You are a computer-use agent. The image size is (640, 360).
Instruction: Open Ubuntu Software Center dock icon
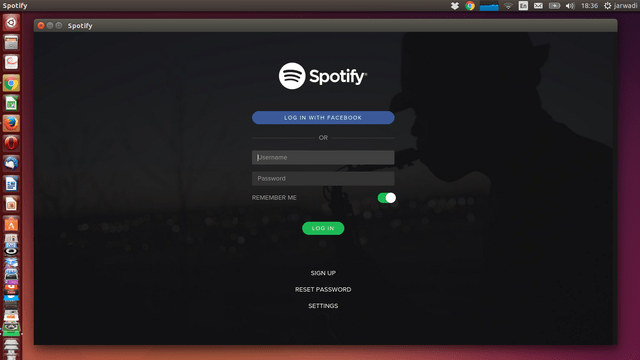(x=11, y=224)
